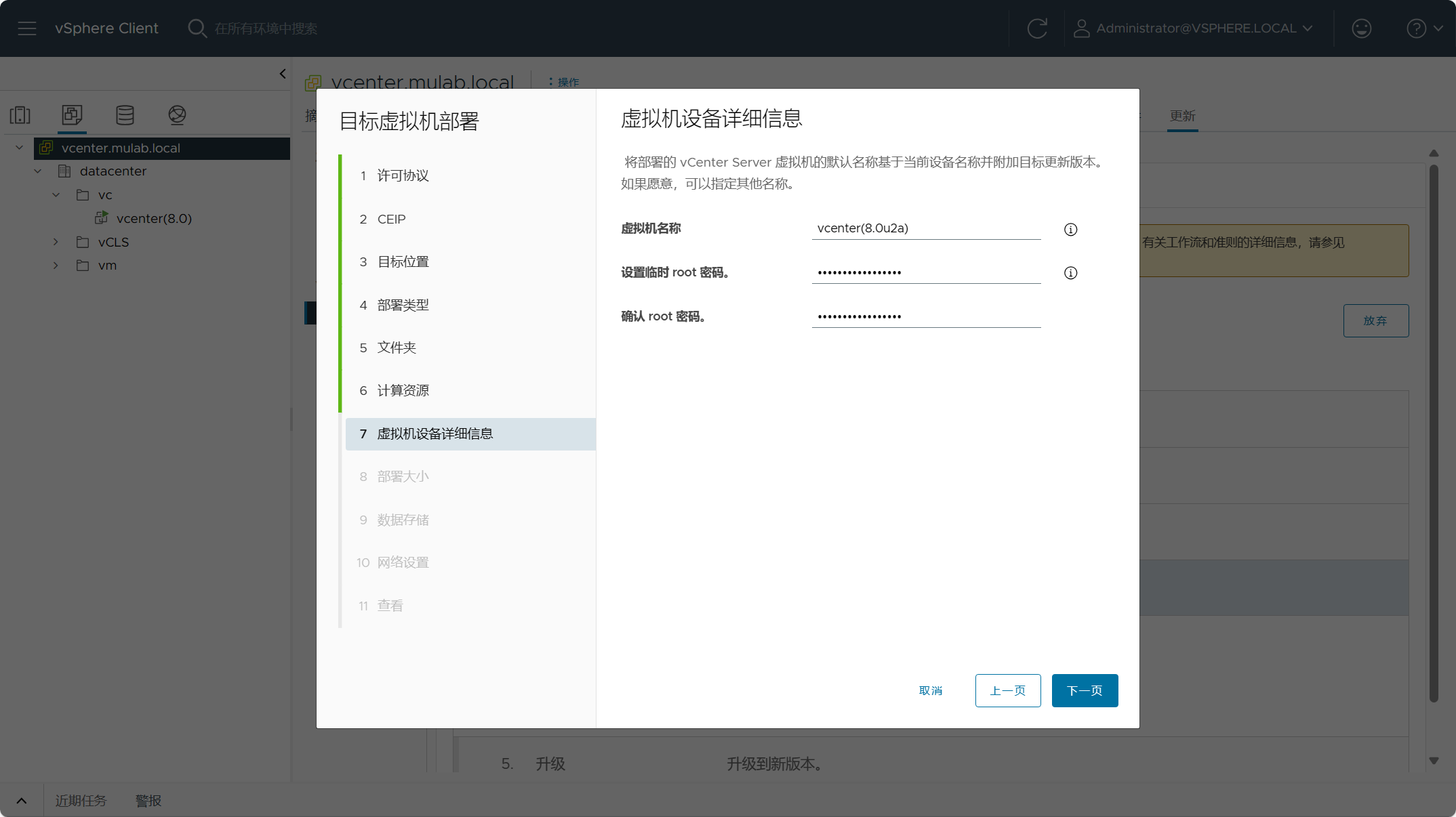Show info tooltip for temporary root password
This screenshot has width=1456, height=817.
[x=1070, y=272]
